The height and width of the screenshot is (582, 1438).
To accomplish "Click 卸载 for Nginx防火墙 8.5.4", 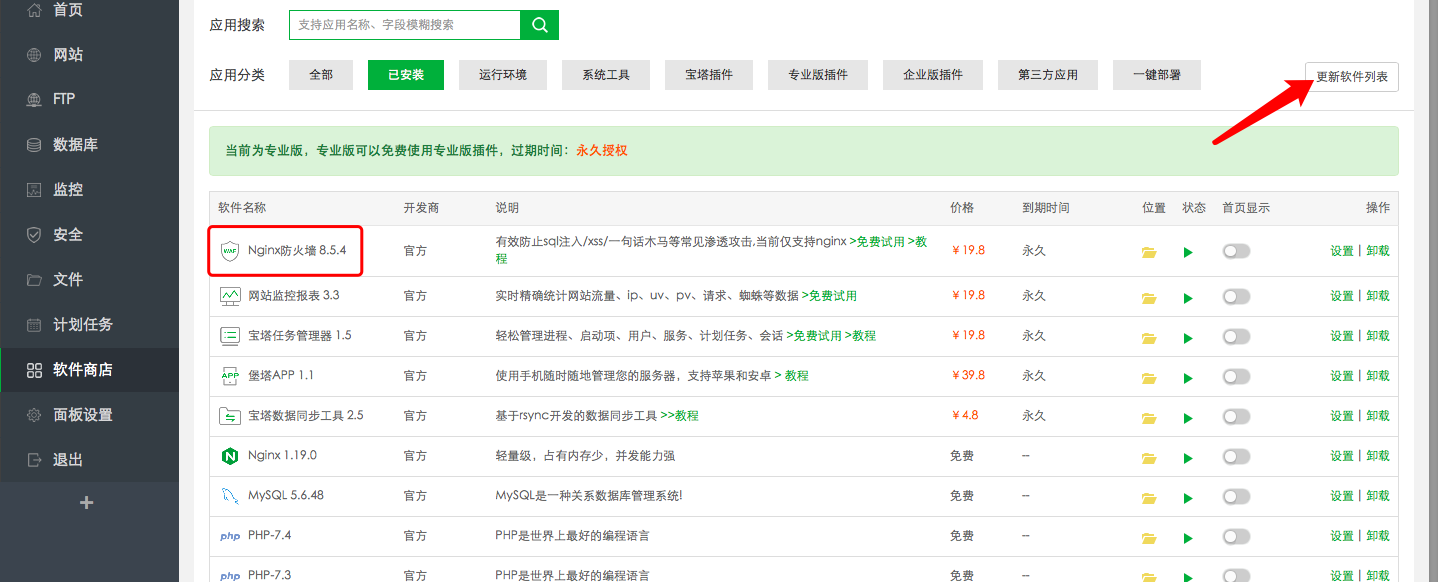I will tap(1378, 251).
